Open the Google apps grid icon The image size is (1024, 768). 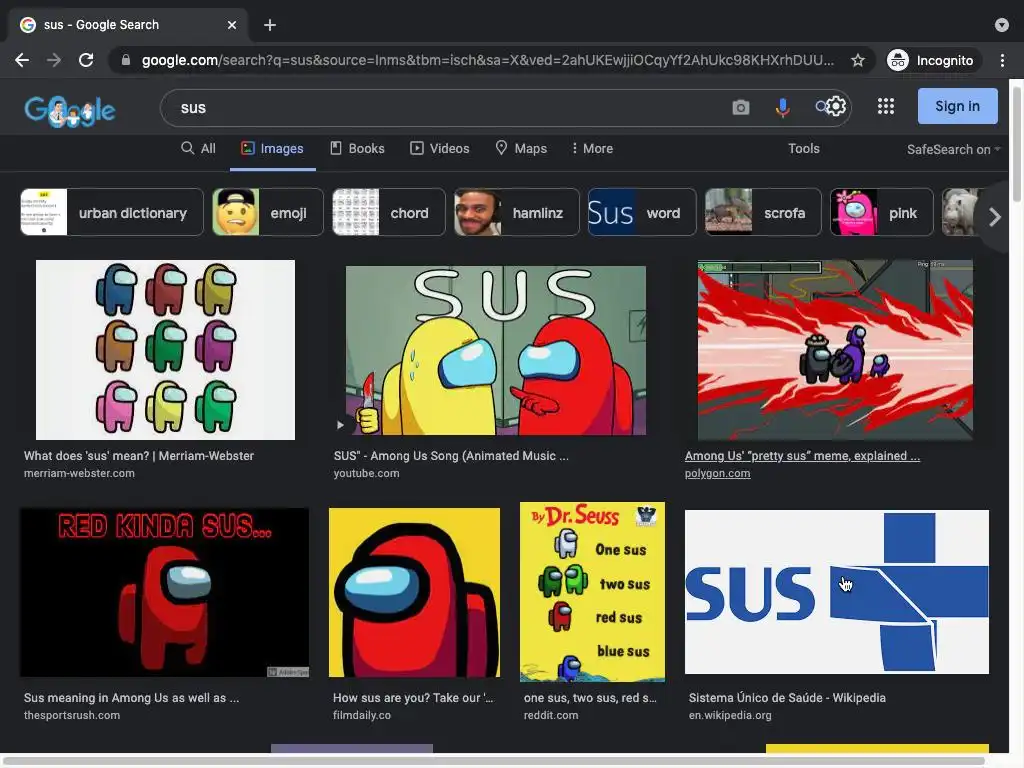(x=886, y=106)
